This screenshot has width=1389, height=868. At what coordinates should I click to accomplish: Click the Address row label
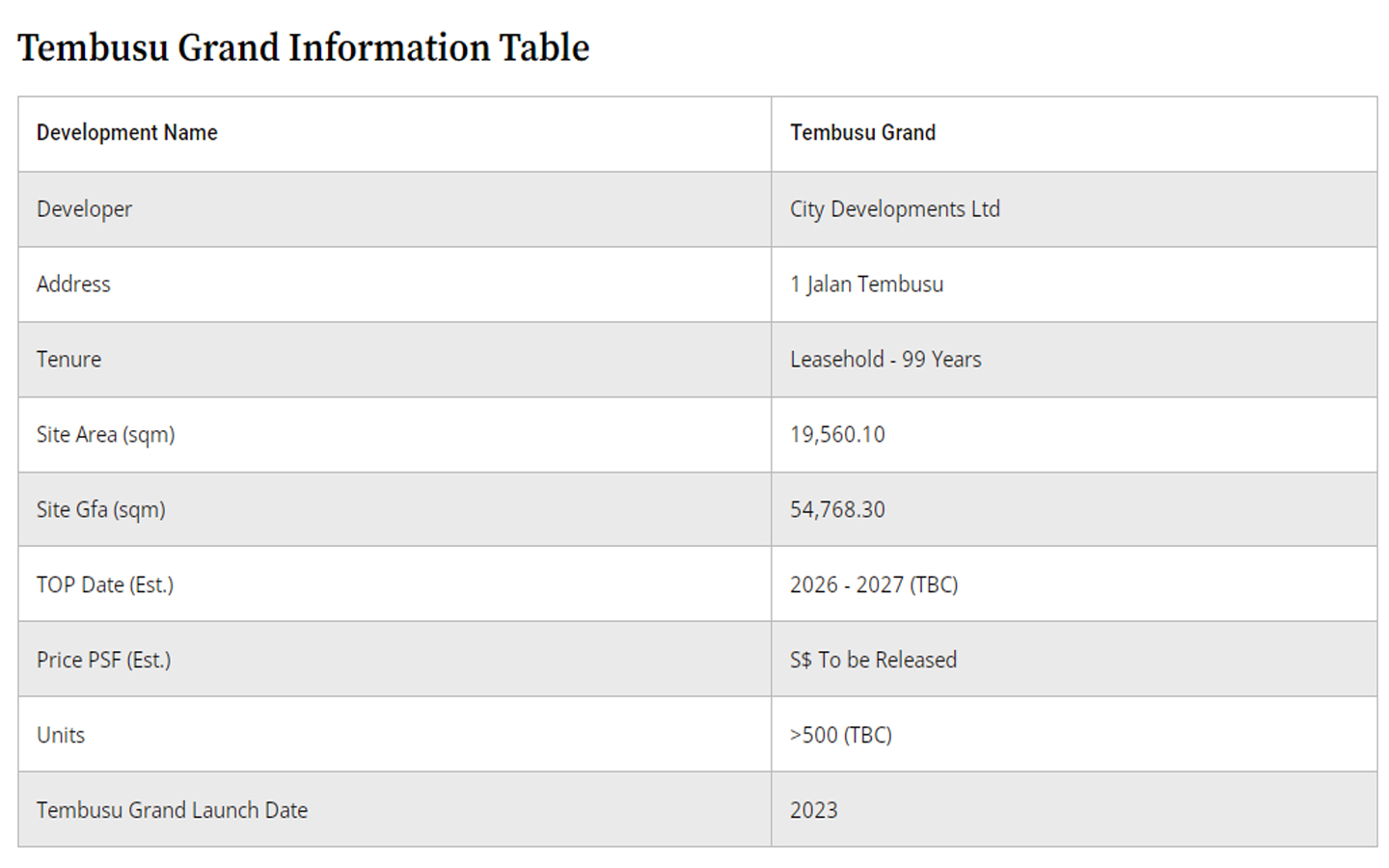coord(73,285)
